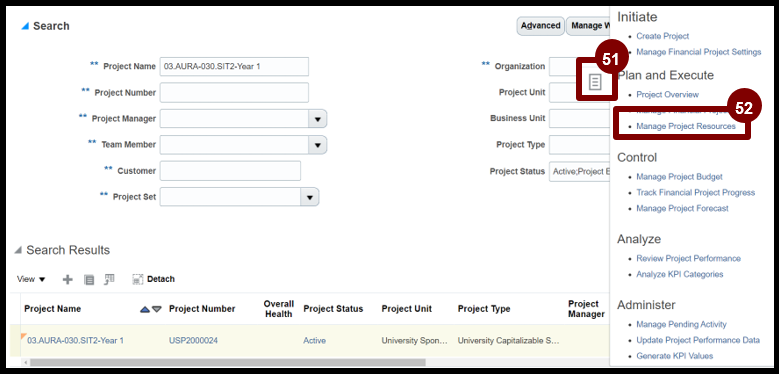Click the add project plus icon
The width and height of the screenshot is (779, 374).
coord(68,280)
